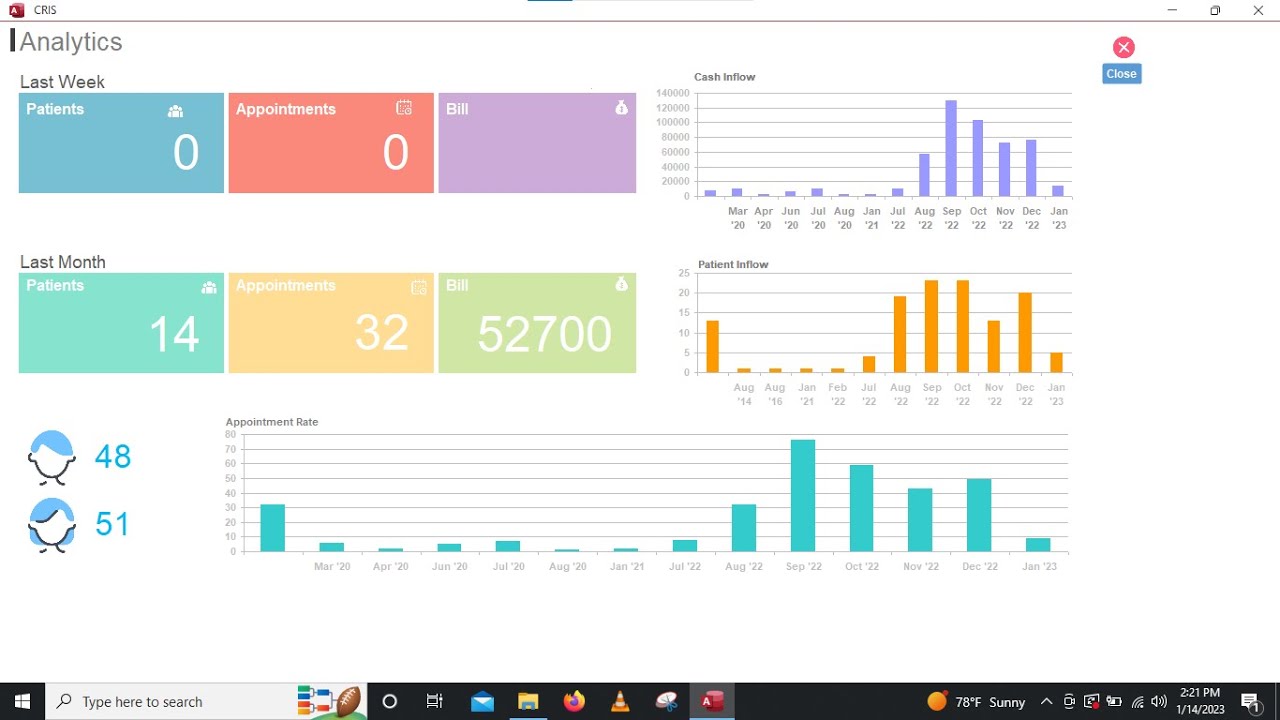Click the money bag icon in Last Week Bill card
This screenshot has width=1280, height=720.
point(621,107)
